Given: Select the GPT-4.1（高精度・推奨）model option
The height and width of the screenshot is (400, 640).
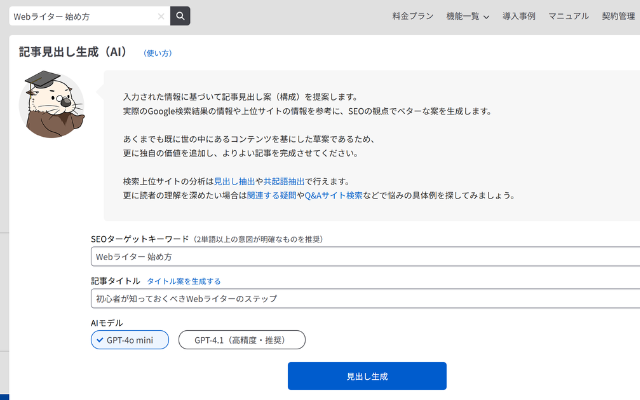Looking at the screenshot, I should click(242, 340).
